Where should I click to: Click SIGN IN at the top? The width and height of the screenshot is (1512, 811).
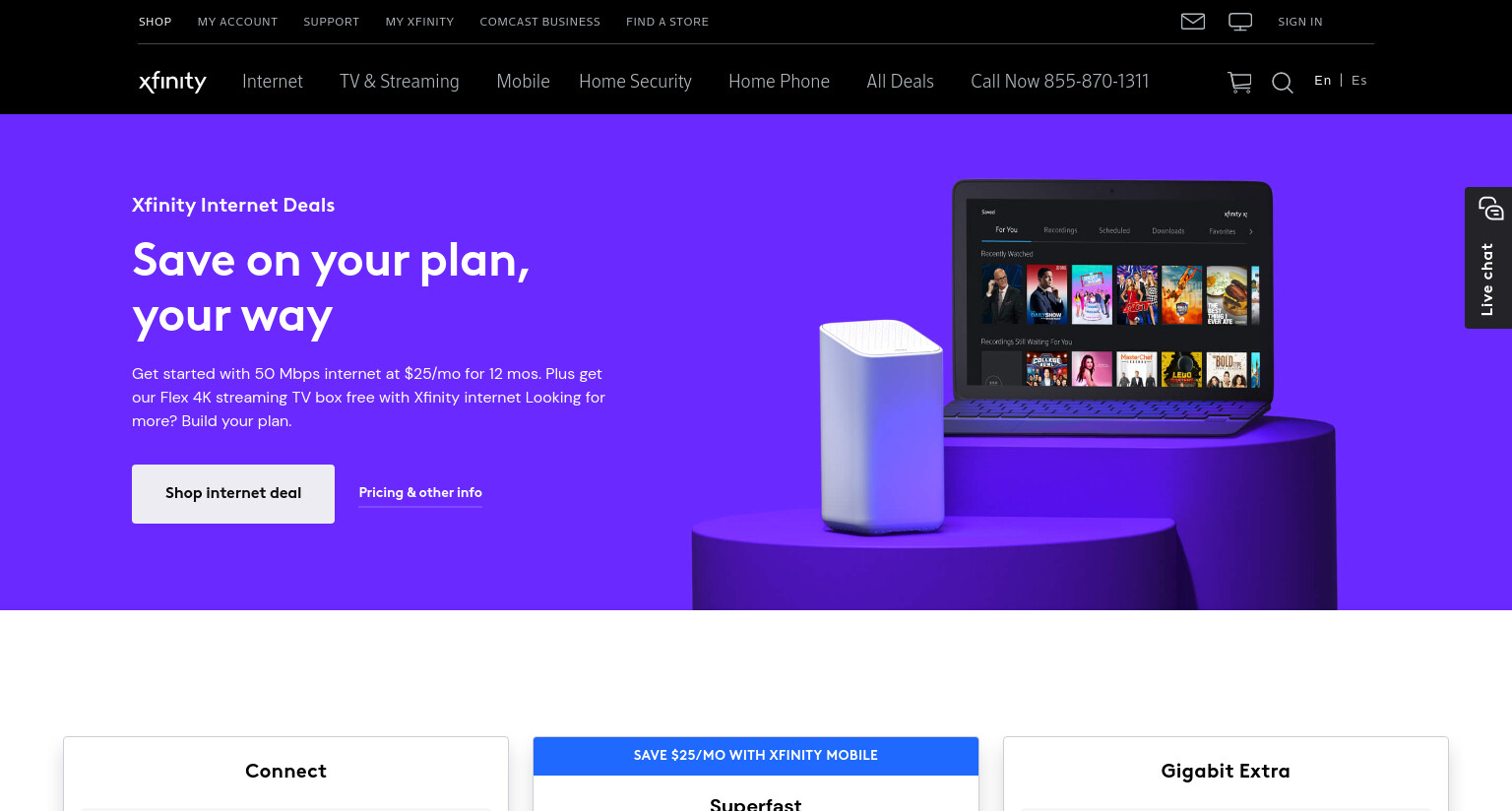click(1299, 22)
